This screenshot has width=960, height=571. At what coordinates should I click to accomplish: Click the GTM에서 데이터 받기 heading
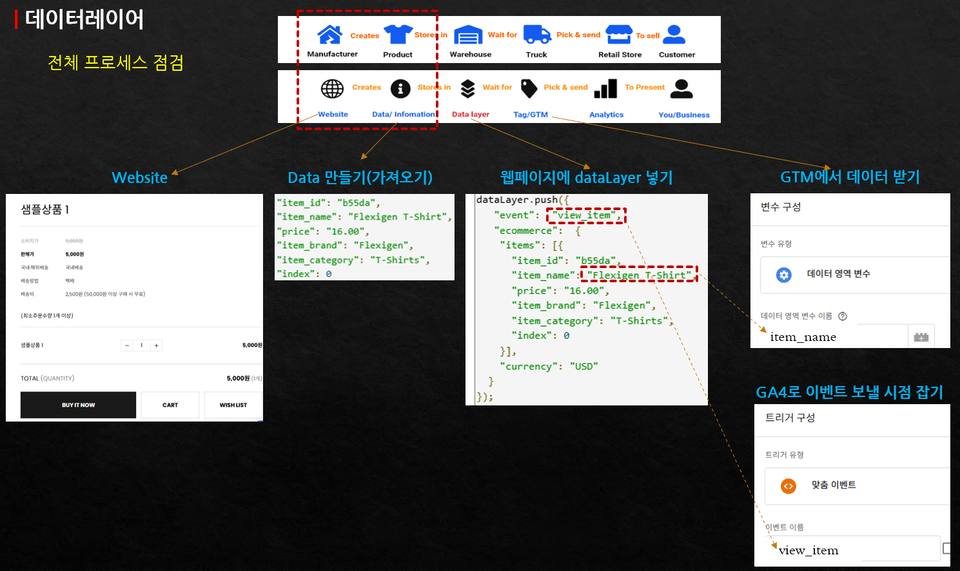(850, 177)
